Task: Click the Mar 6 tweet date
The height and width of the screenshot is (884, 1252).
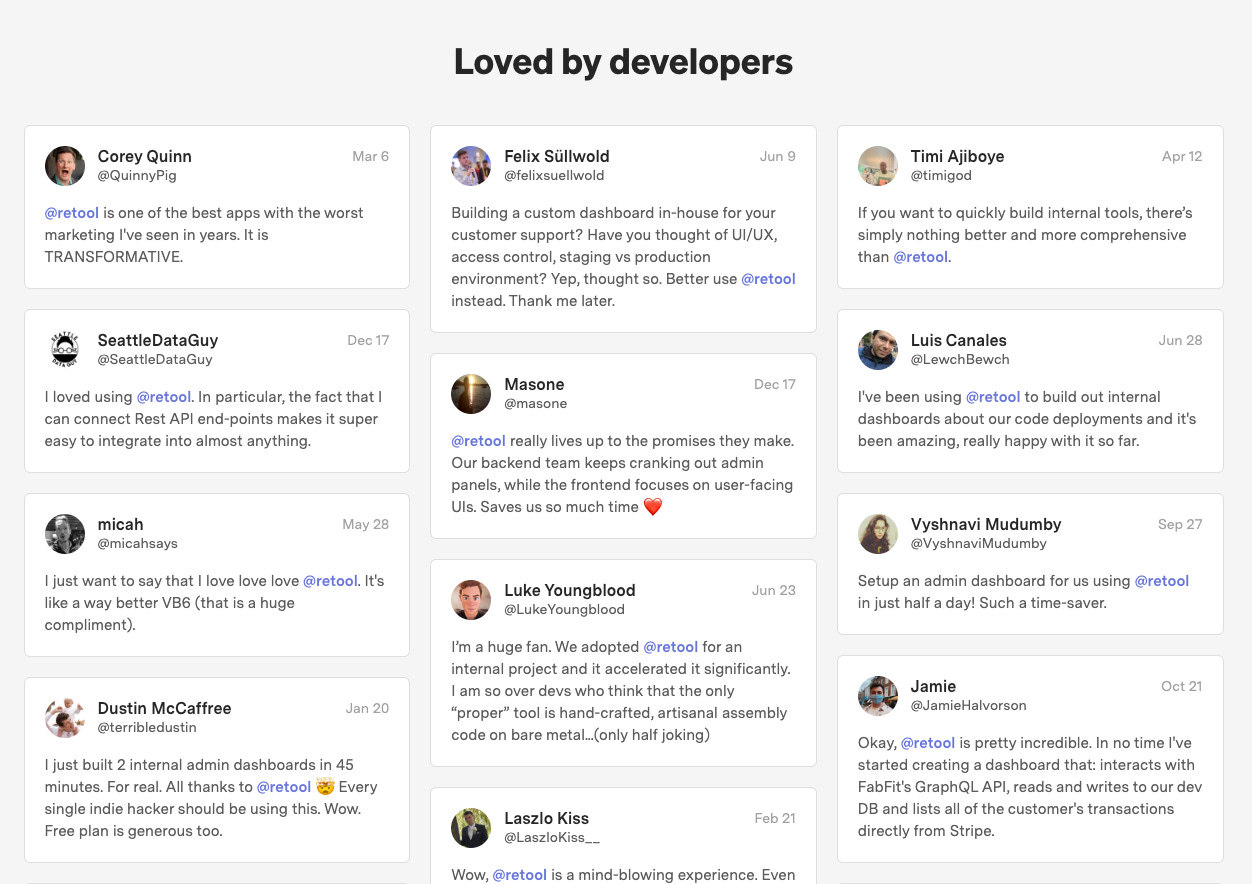Action: (x=371, y=157)
